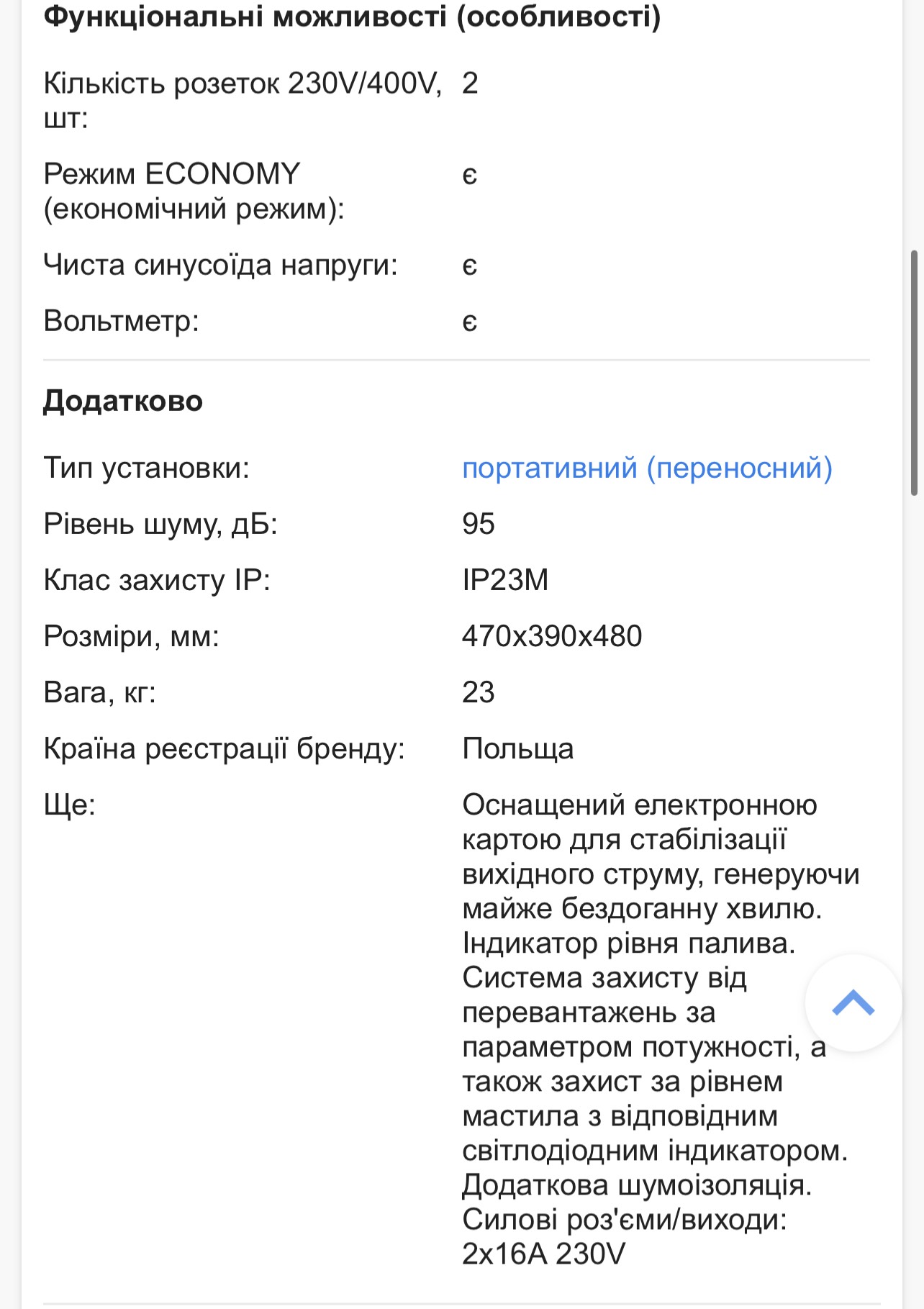924x1309 pixels.
Task: Tap the scroll-to-top arrow button
Action: [x=853, y=1002]
